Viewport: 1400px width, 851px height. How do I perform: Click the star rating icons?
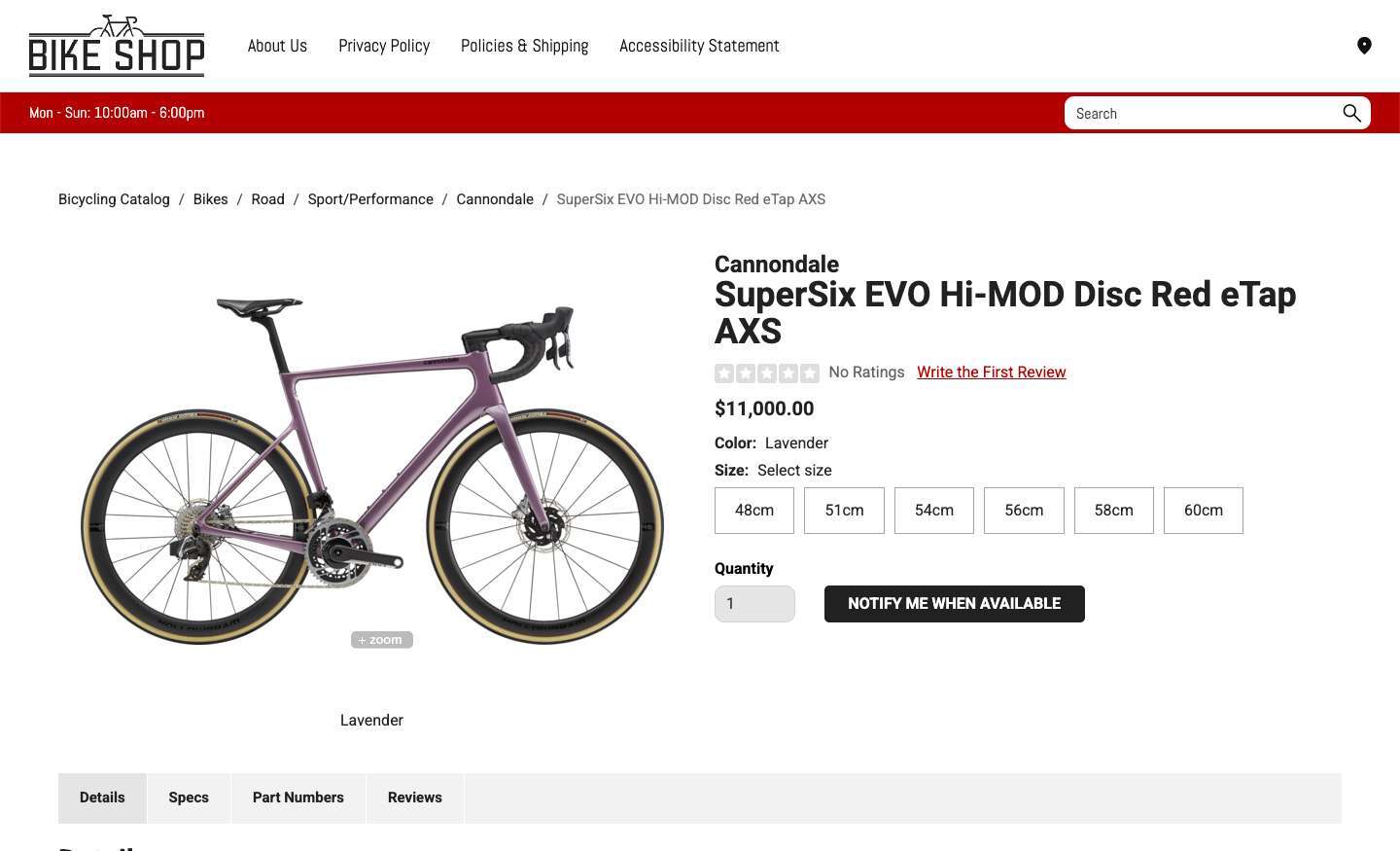(766, 372)
